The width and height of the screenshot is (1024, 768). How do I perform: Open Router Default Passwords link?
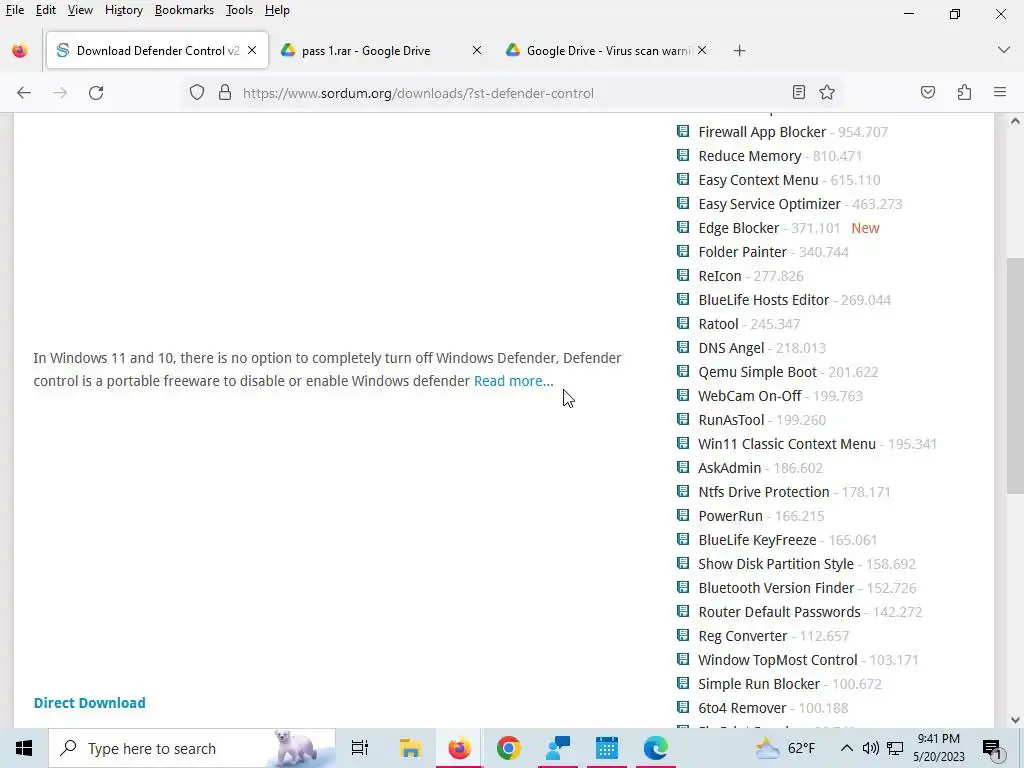click(779, 612)
